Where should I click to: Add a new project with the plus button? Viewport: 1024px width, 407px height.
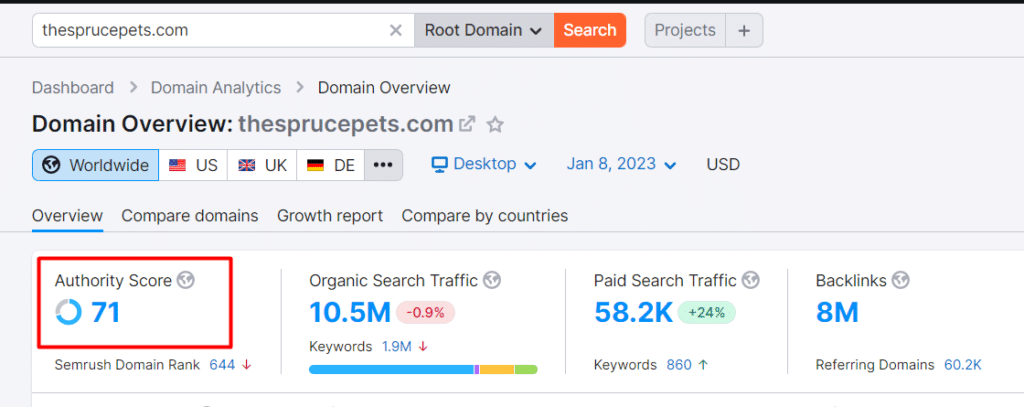tap(744, 30)
